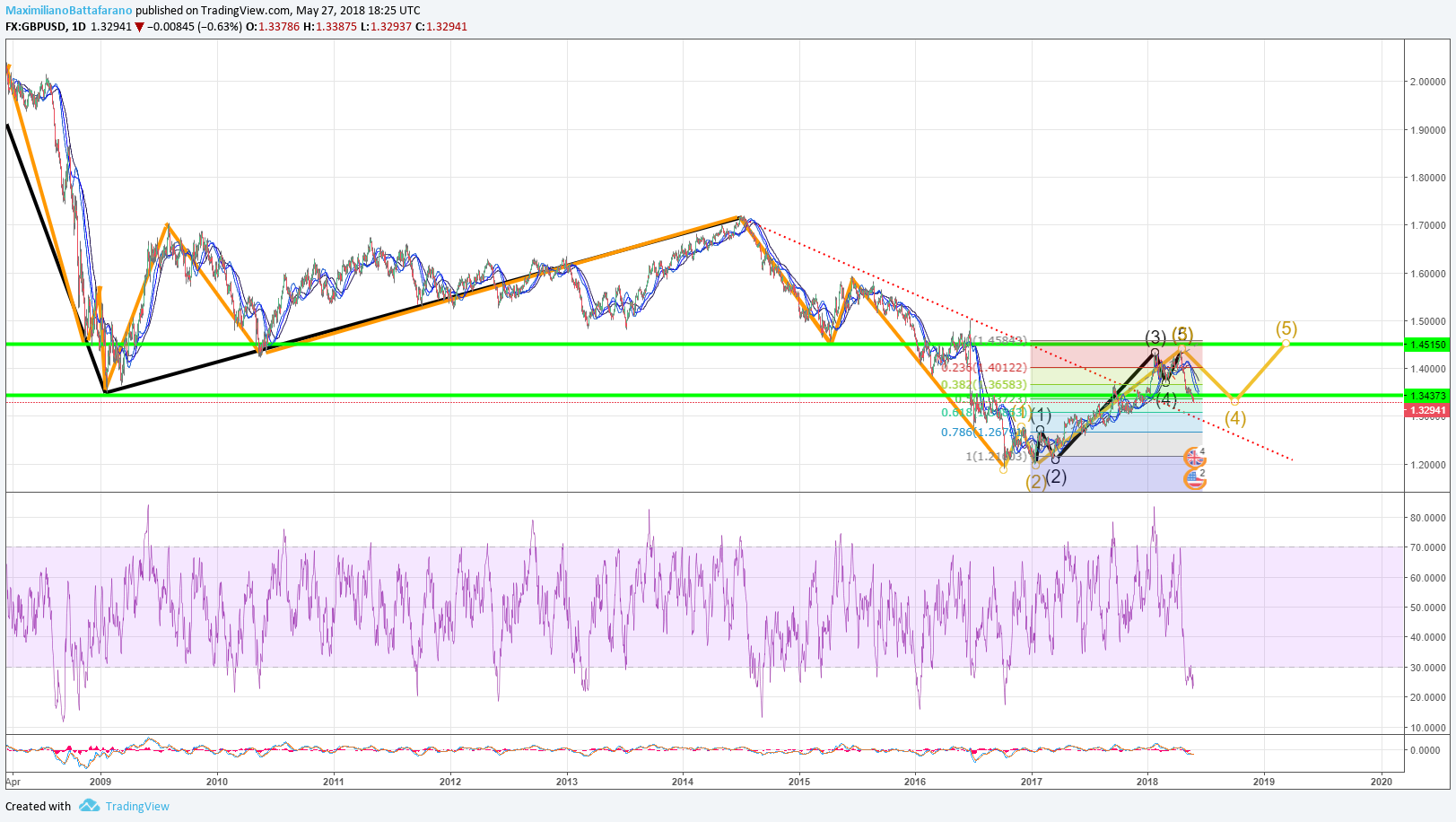The width and height of the screenshot is (1456, 822).
Task: Click the 2015 year on time axis
Action: 799,782
